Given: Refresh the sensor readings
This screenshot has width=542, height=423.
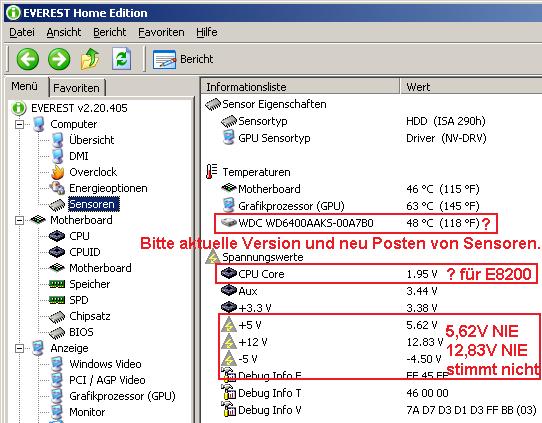Looking at the screenshot, I should 121,59.
